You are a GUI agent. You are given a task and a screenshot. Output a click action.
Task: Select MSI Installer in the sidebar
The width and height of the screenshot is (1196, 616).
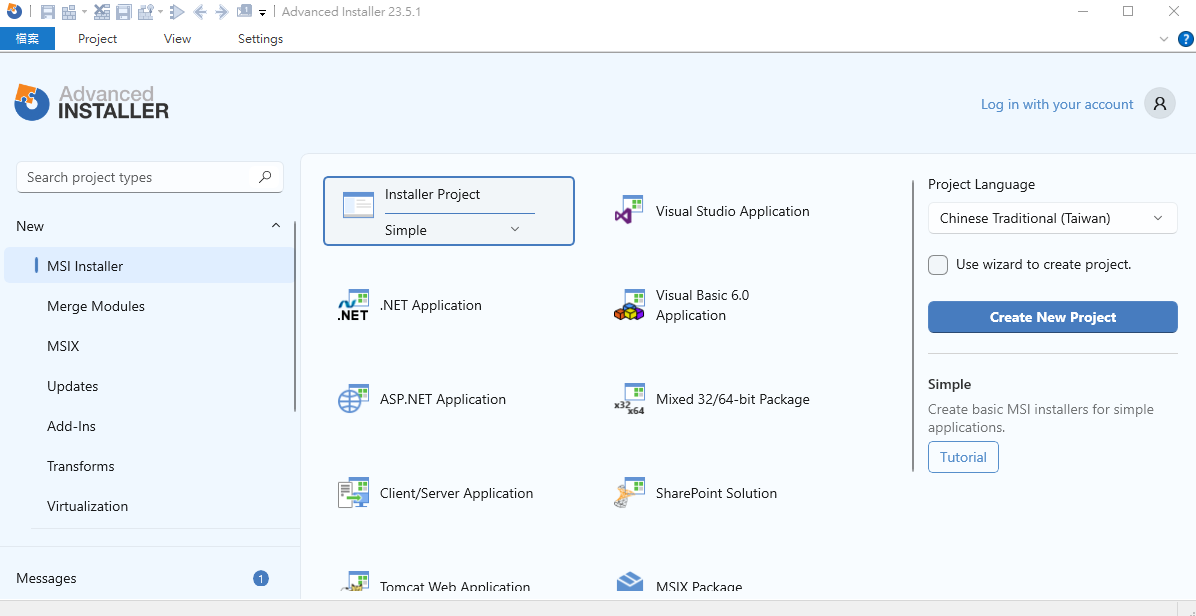pos(150,266)
